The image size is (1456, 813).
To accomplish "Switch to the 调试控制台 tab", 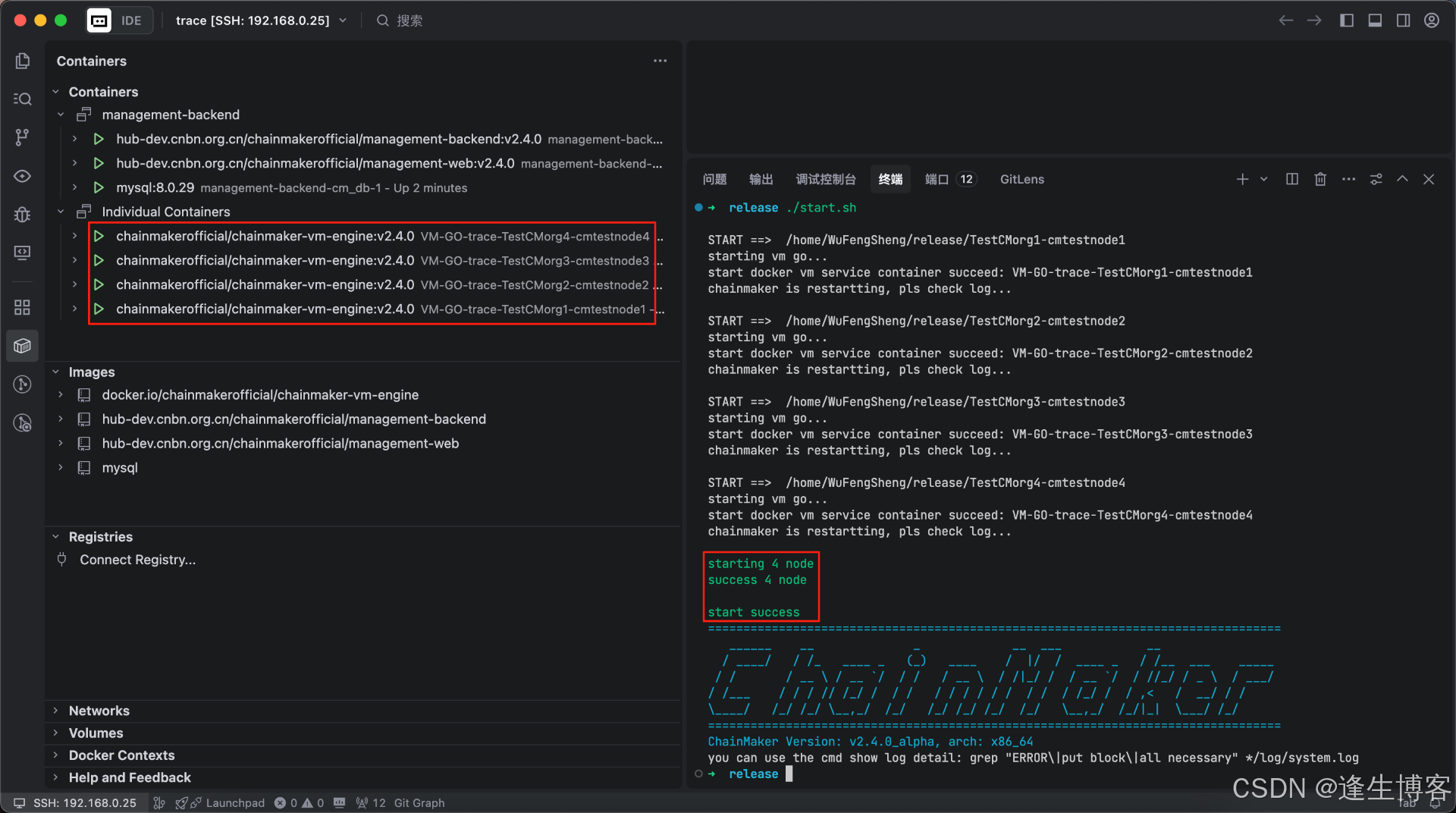I will 826,179.
